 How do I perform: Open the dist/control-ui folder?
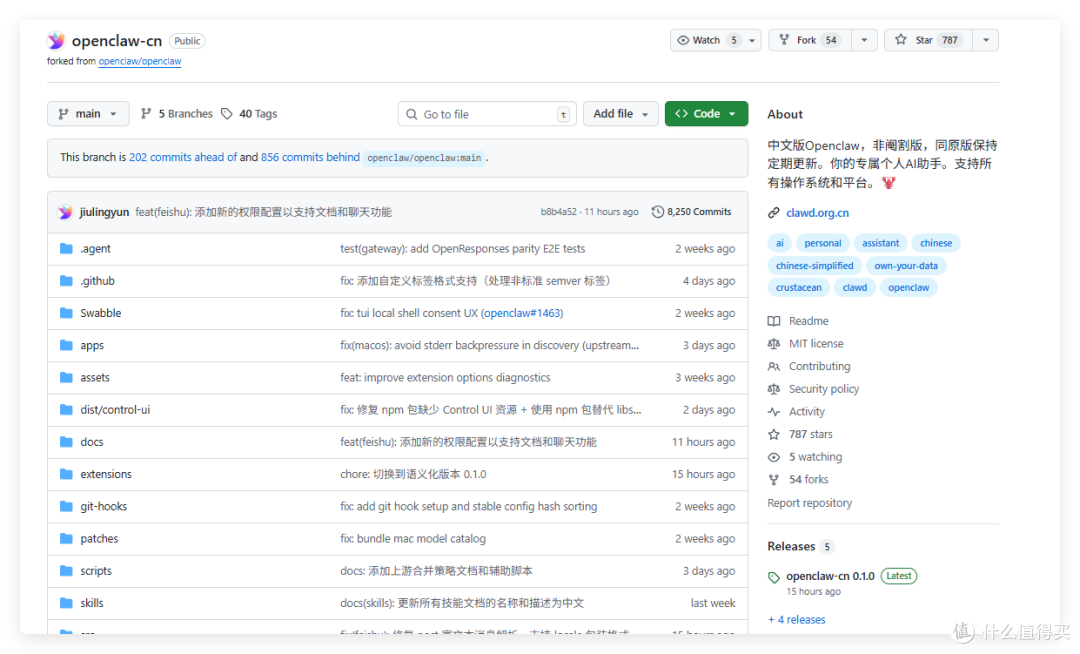(x=115, y=410)
